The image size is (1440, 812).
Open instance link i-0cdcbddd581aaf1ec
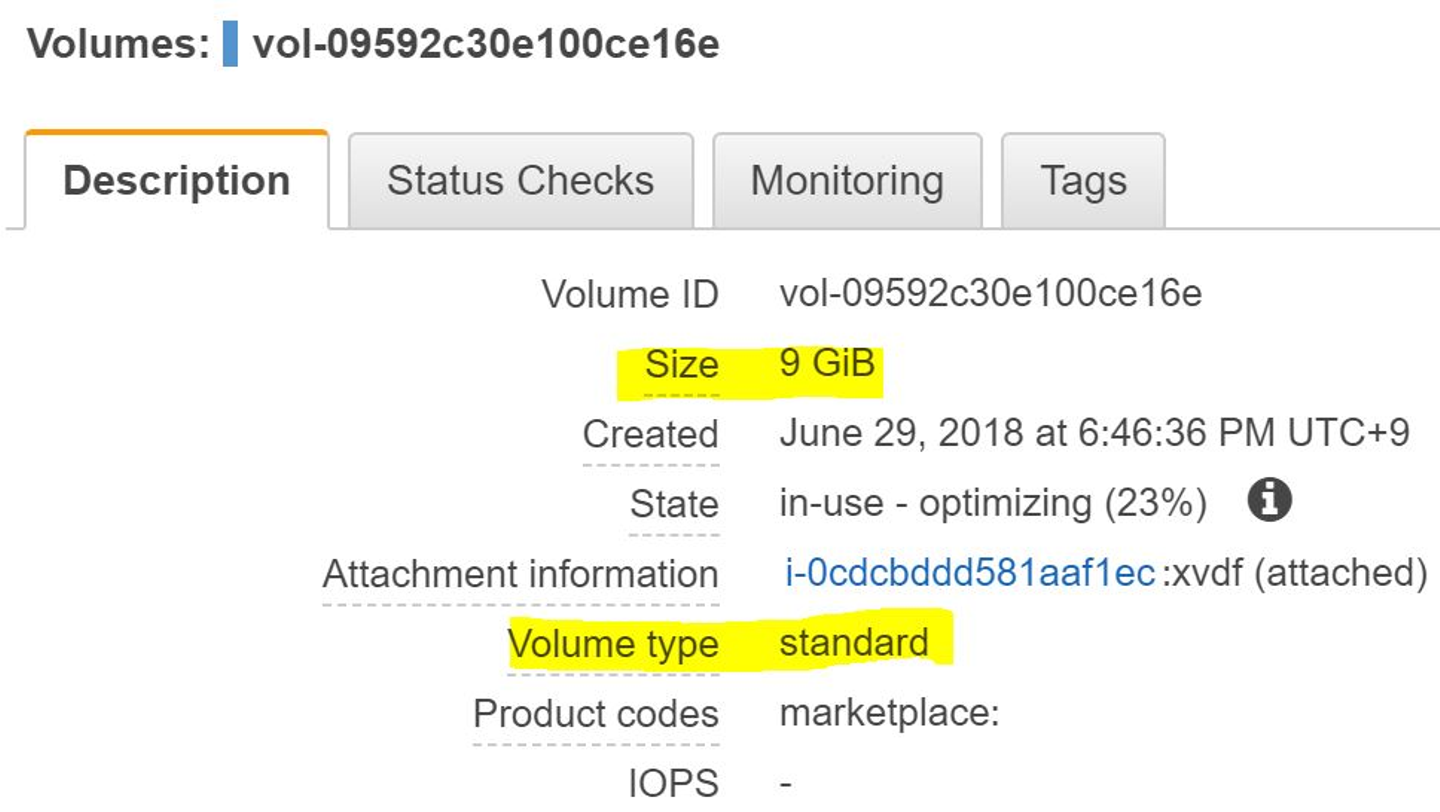[969, 574]
